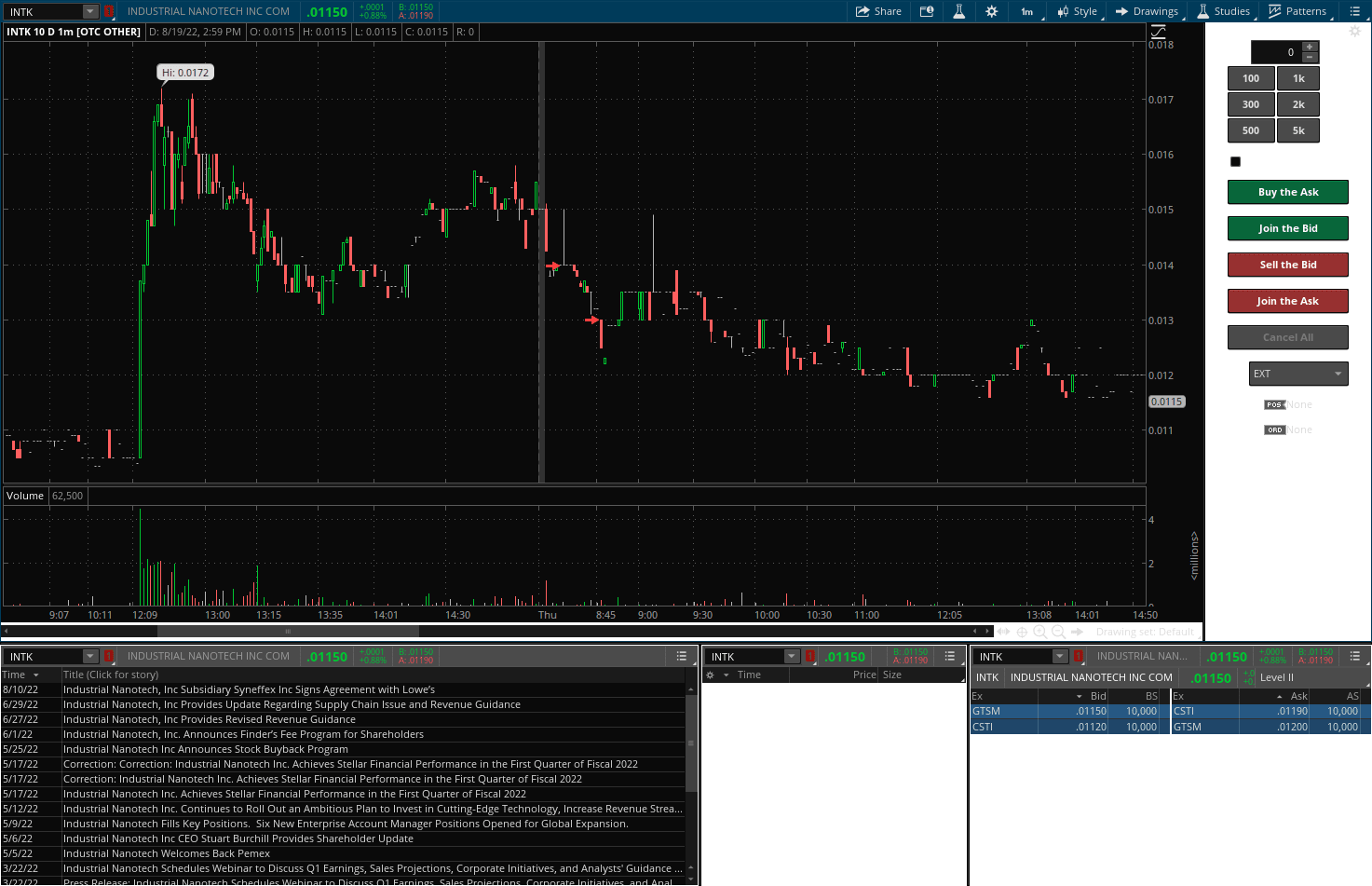Click the zoom in magnifier below chart
Screen dimensions: 1372x886
[1040, 632]
